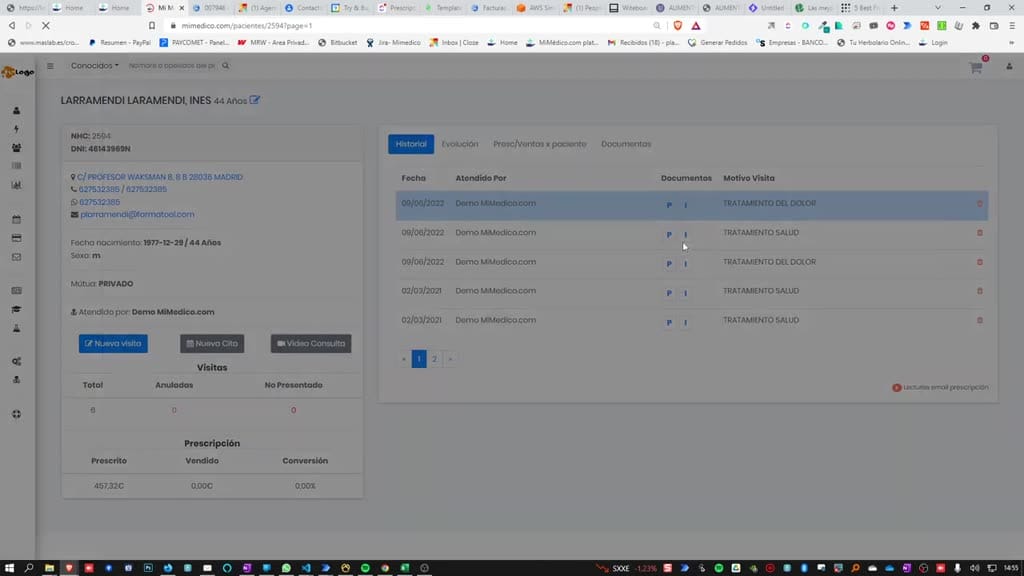Open the credit card sidebar icon

point(16,238)
